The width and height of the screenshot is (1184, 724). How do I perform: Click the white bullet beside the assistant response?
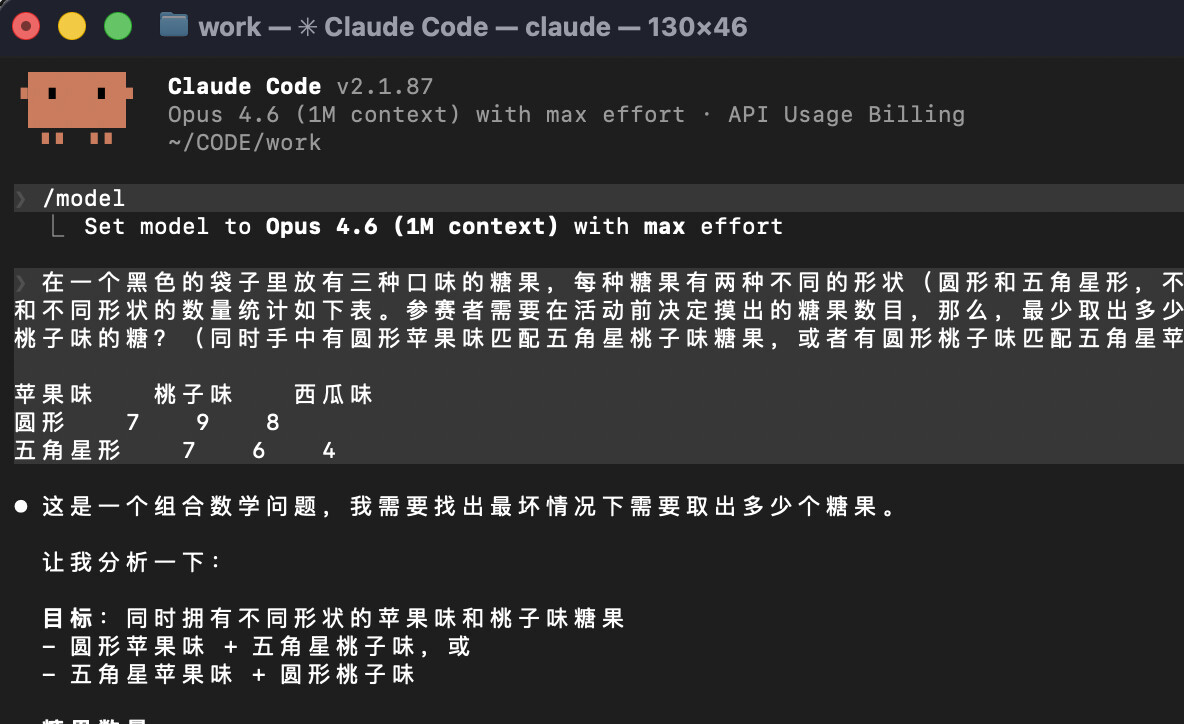[21, 508]
